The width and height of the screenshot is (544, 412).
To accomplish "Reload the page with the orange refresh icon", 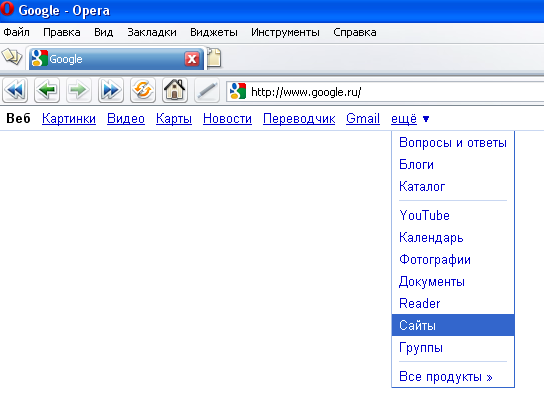I will [143, 91].
